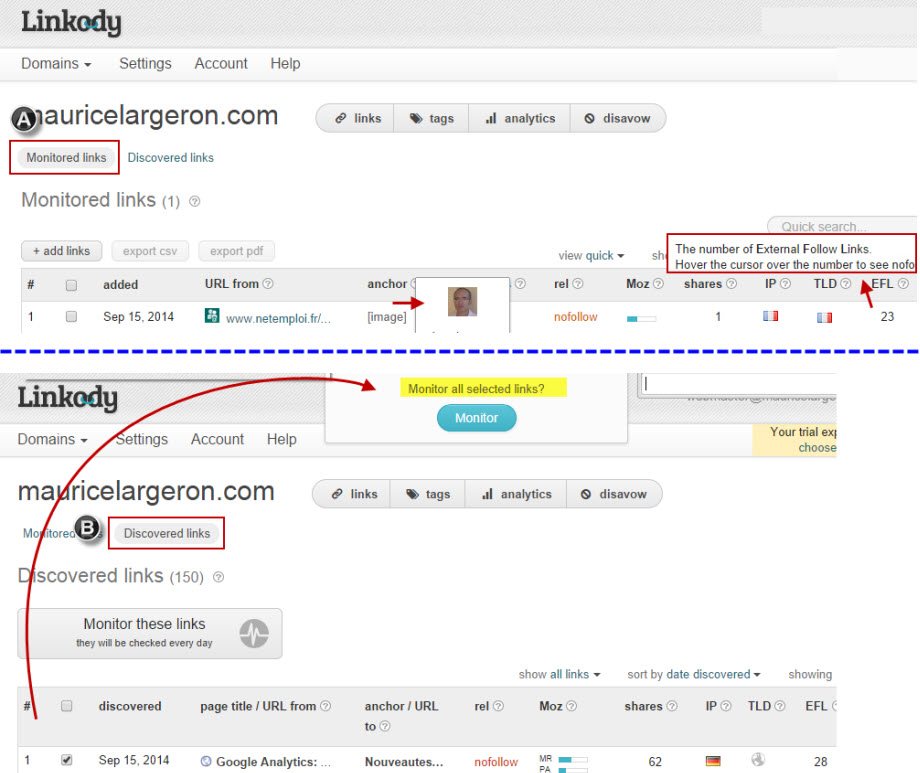Open Domains dropdown above Discovered links view
This screenshot has height=773, width=920.
click(x=53, y=439)
